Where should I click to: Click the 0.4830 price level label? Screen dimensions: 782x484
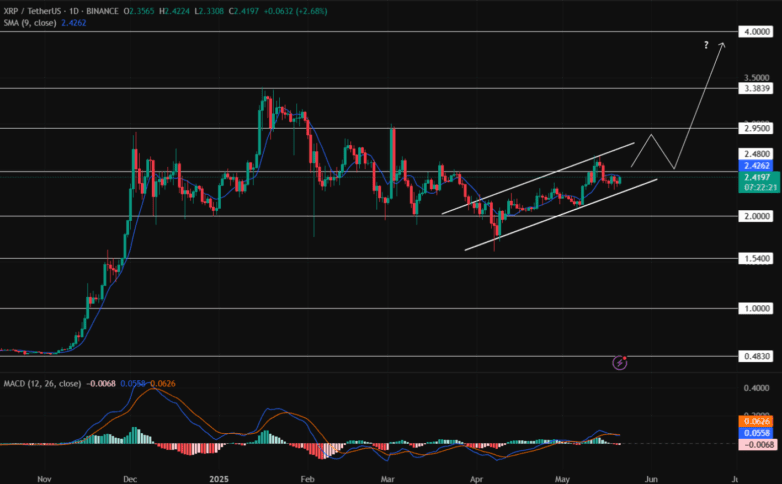[755, 356]
